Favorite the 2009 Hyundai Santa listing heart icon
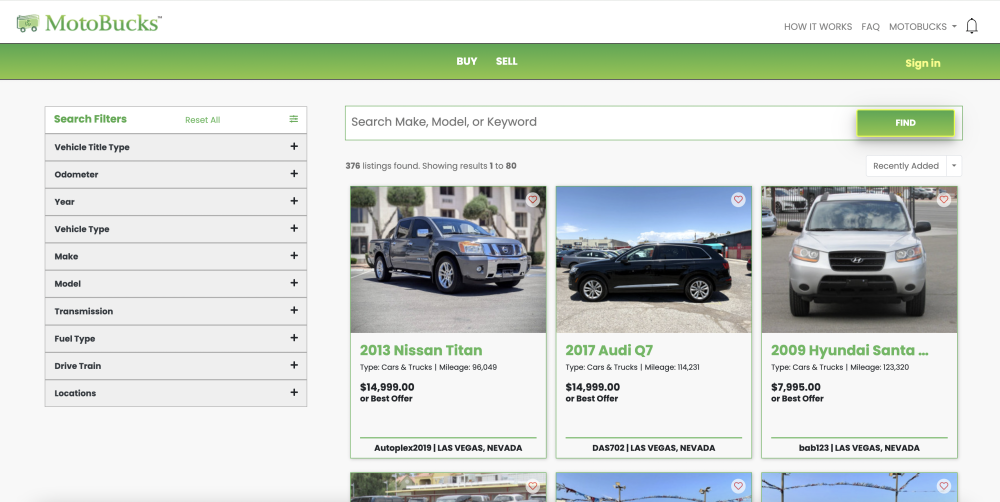The width and height of the screenshot is (1000, 502). 944,200
